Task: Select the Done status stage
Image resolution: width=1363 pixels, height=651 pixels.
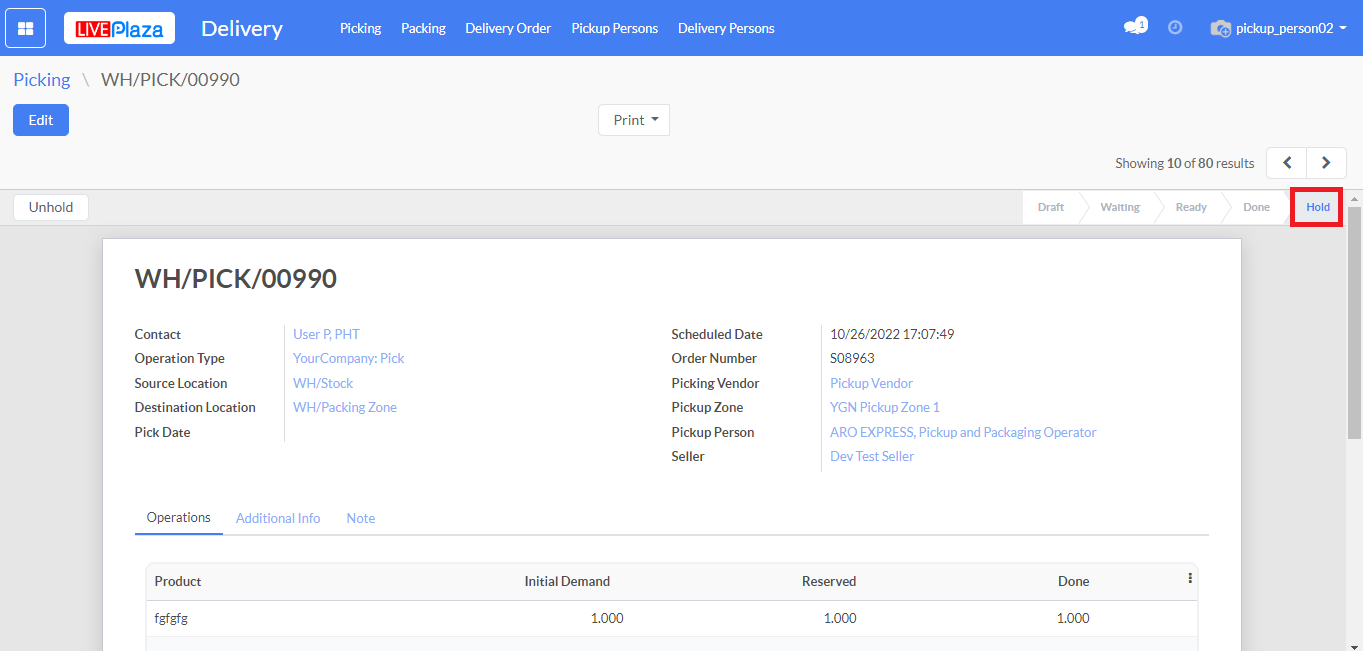Action: pyautogui.click(x=1256, y=207)
